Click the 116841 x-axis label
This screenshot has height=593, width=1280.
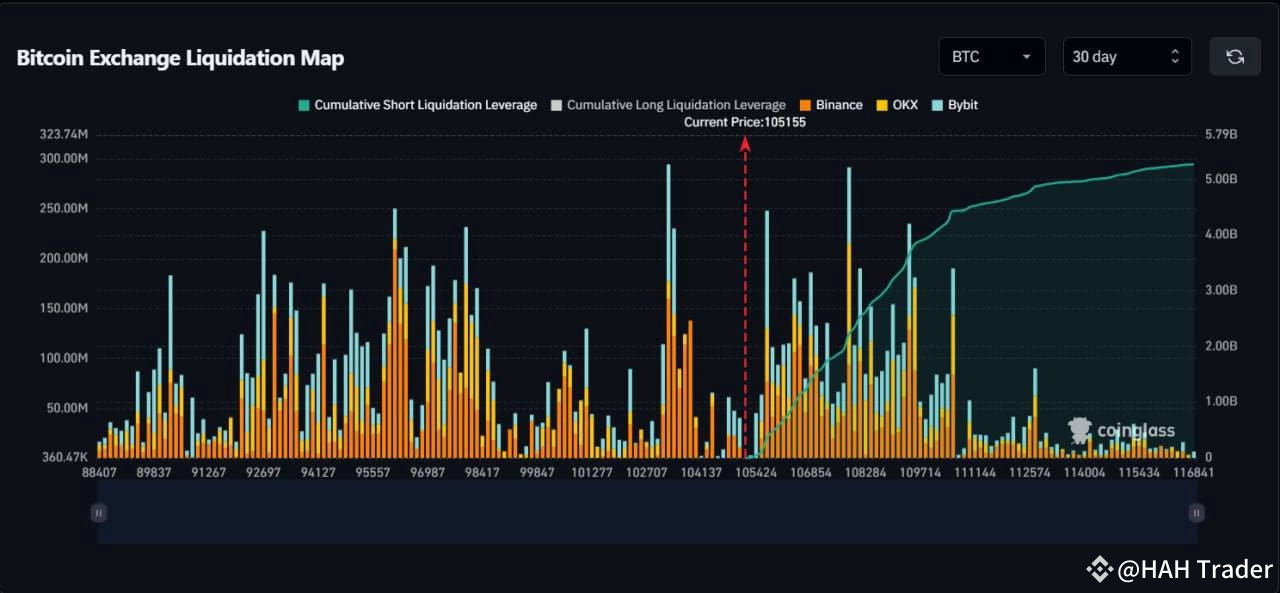point(1194,472)
